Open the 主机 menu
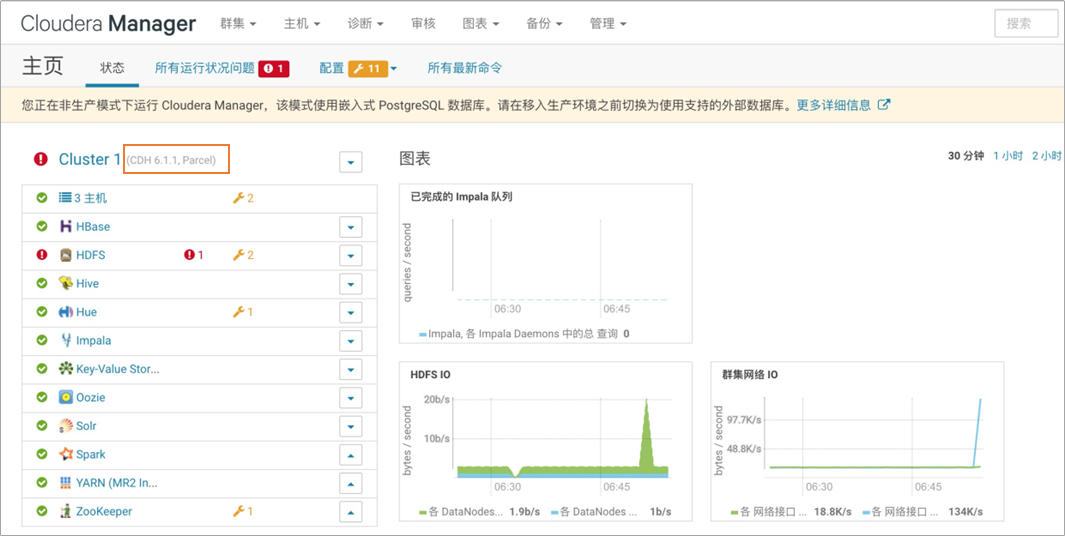The width and height of the screenshot is (1065, 536). click(302, 23)
